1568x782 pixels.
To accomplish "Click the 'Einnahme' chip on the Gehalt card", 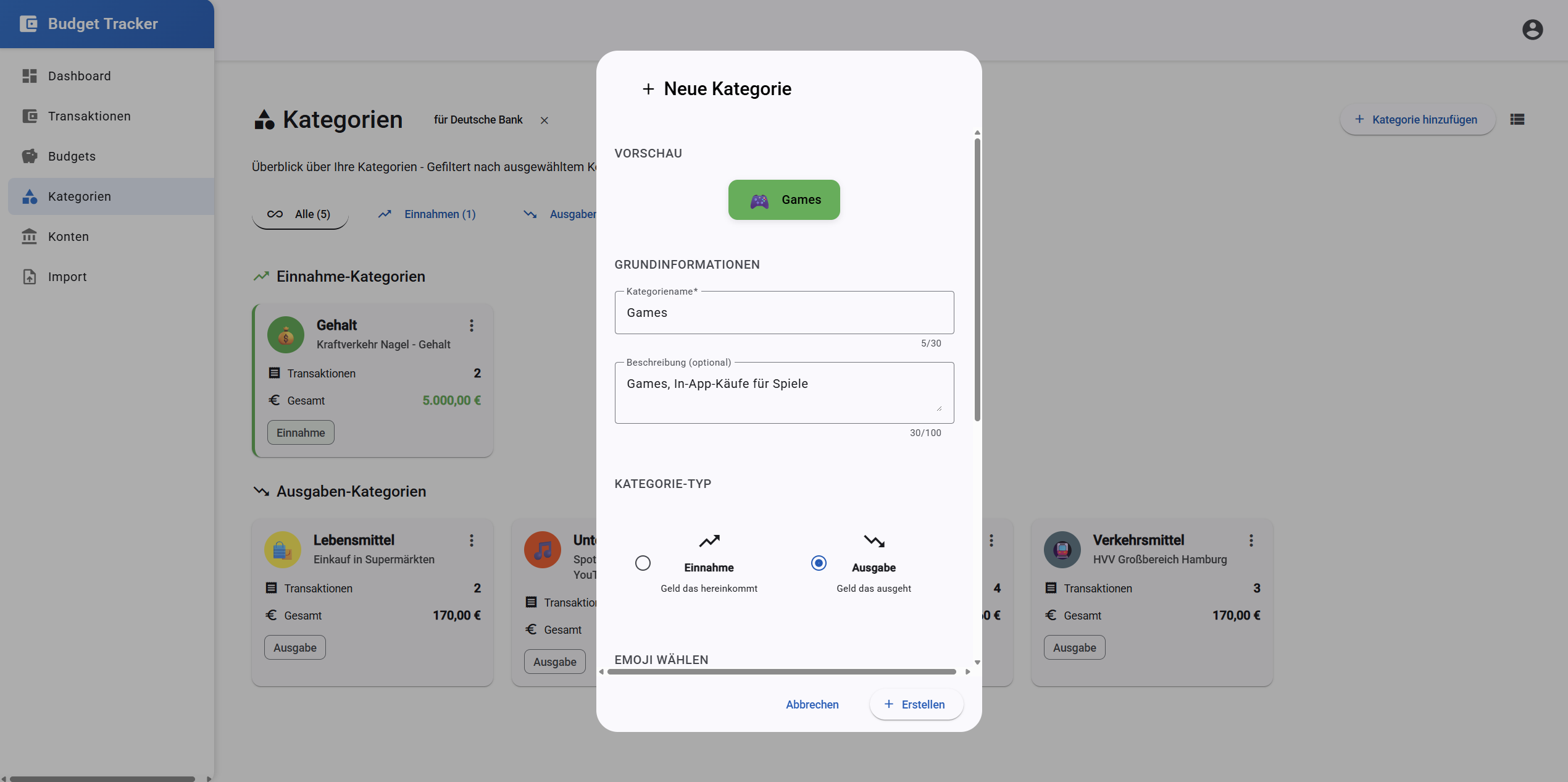I will coord(301,432).
